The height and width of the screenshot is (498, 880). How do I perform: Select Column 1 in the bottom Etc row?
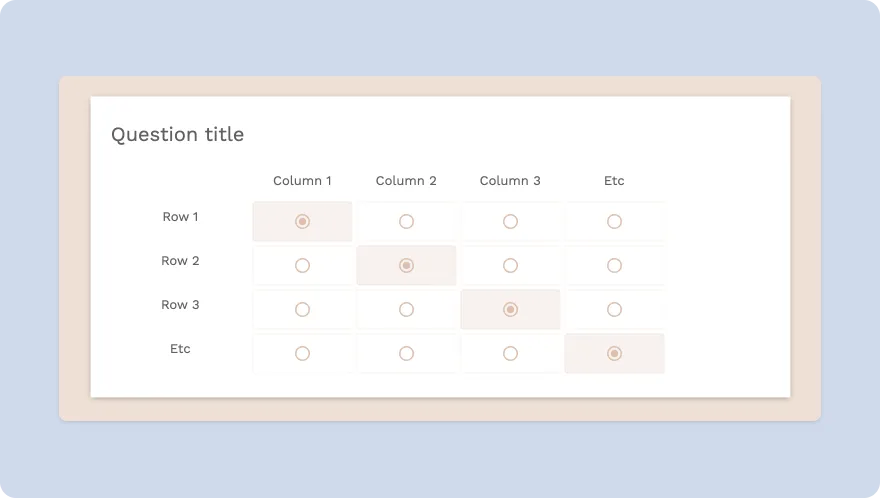click(x=302, y=353)
